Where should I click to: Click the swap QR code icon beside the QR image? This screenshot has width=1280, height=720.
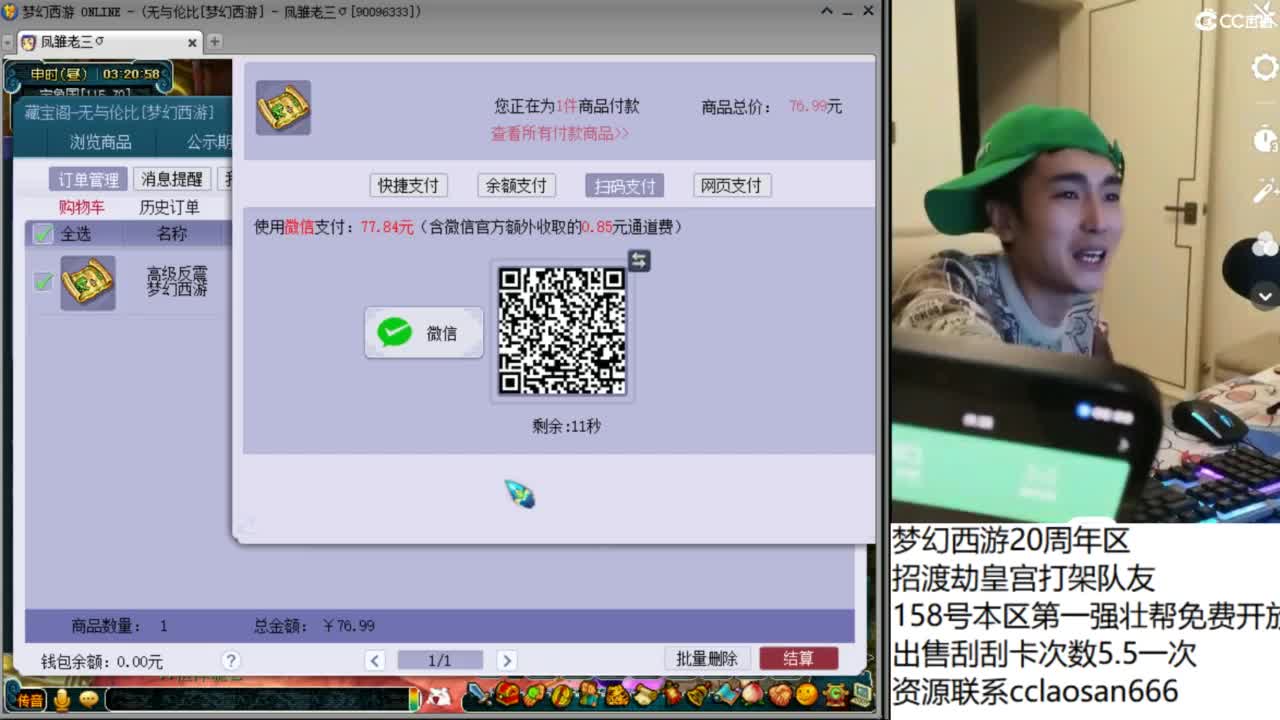pyautogui.click(x=639, y=261)
